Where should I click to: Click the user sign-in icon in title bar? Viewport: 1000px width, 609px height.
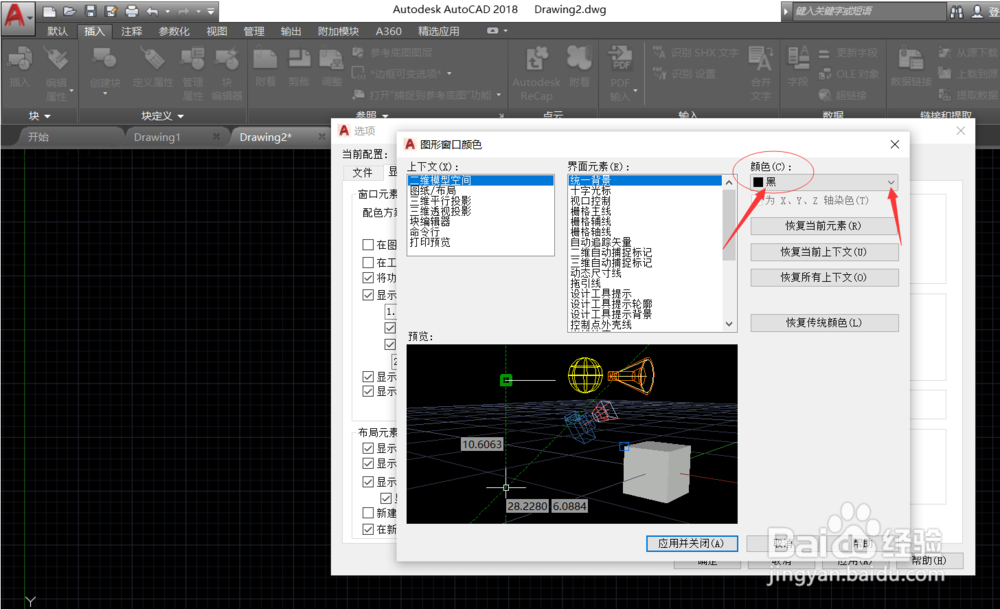click(977, 11)
